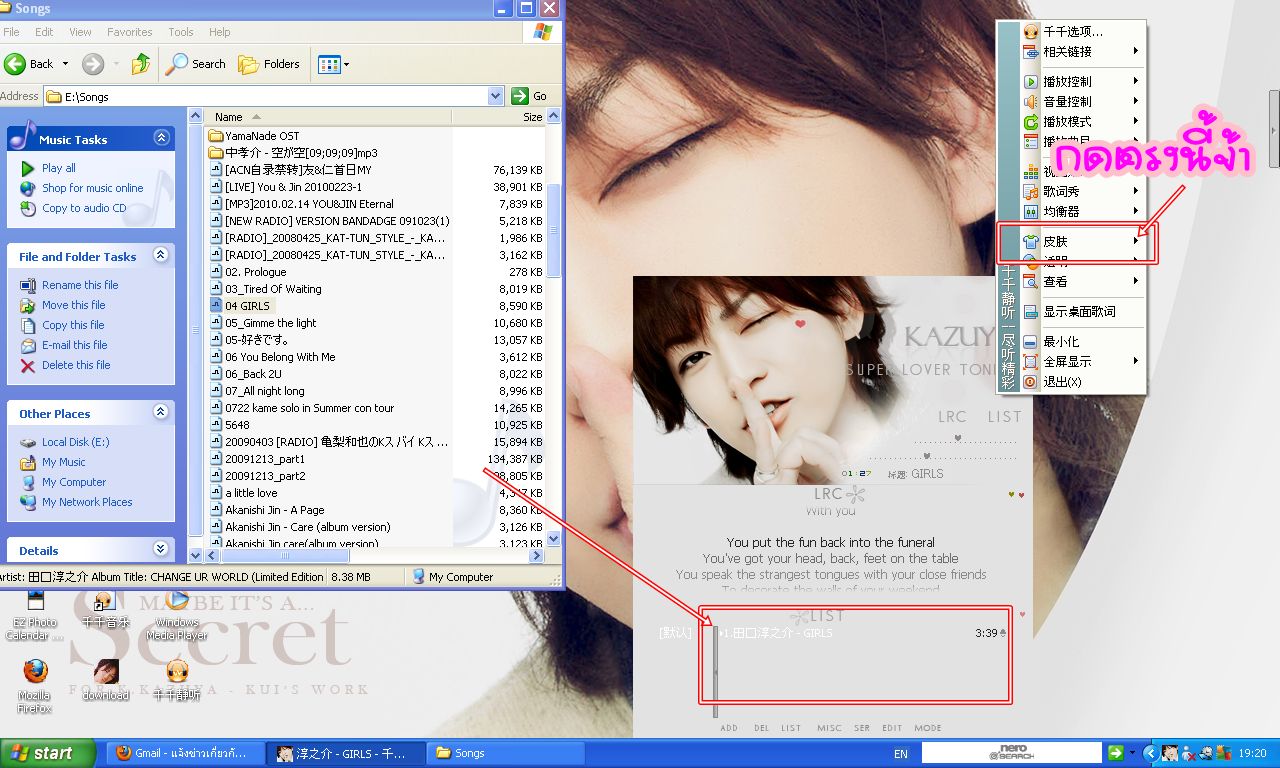The height and width of the screenshot is (768, 1280).
Task: Open the Tools menu
Action: pyautogui.click(x=181, y=32)
